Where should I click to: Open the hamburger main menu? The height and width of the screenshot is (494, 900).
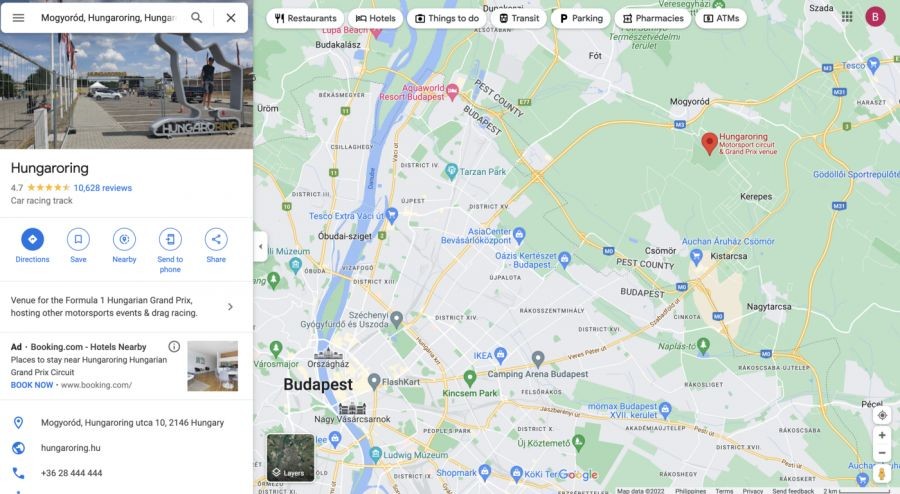click(18, 18)
